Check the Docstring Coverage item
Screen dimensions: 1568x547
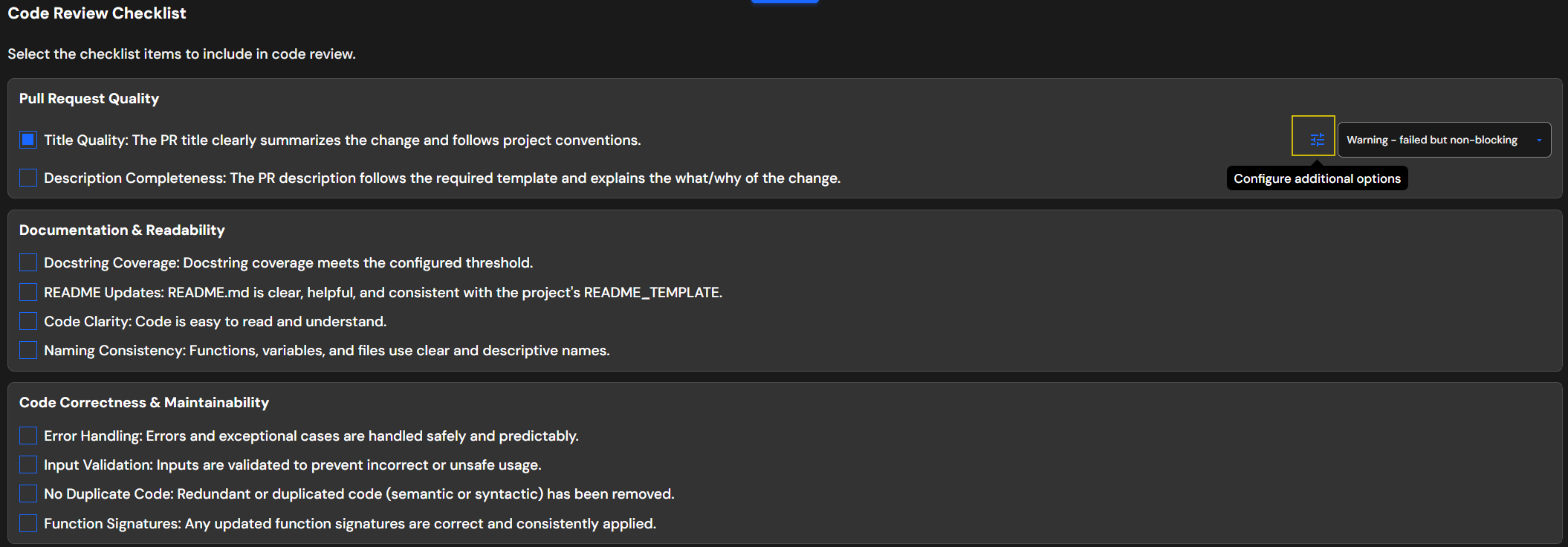[27, 262]
